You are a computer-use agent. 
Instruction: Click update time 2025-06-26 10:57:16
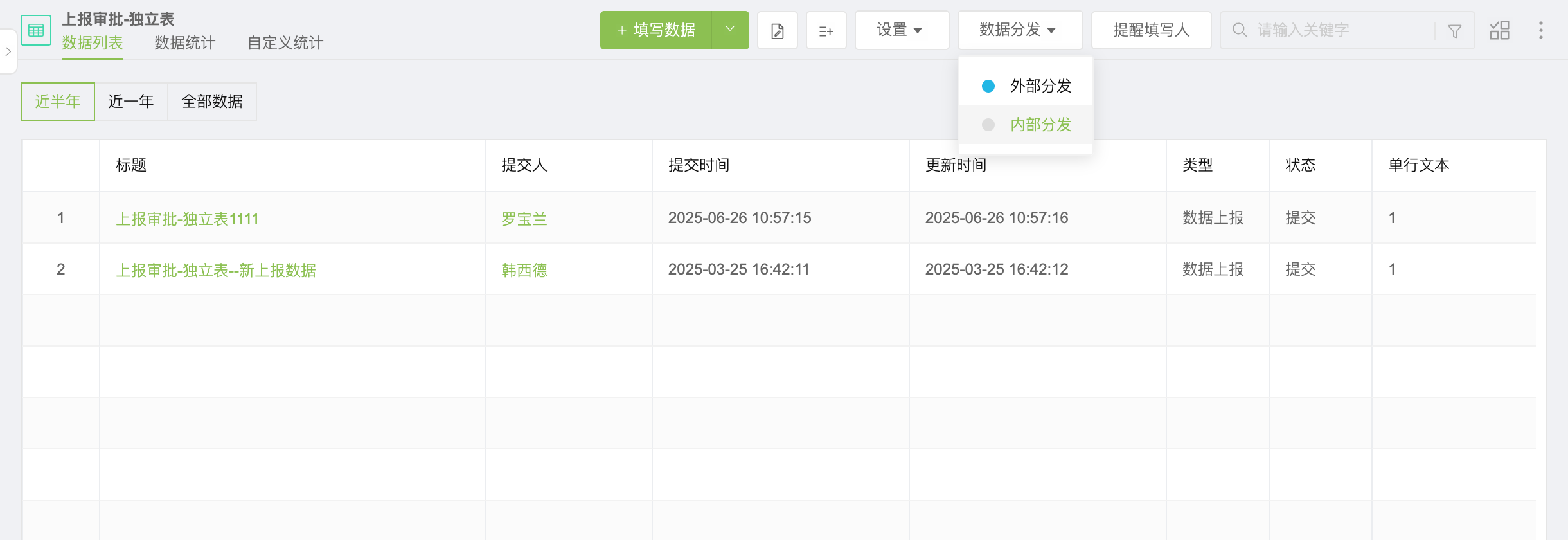click(x=997, y=218)
